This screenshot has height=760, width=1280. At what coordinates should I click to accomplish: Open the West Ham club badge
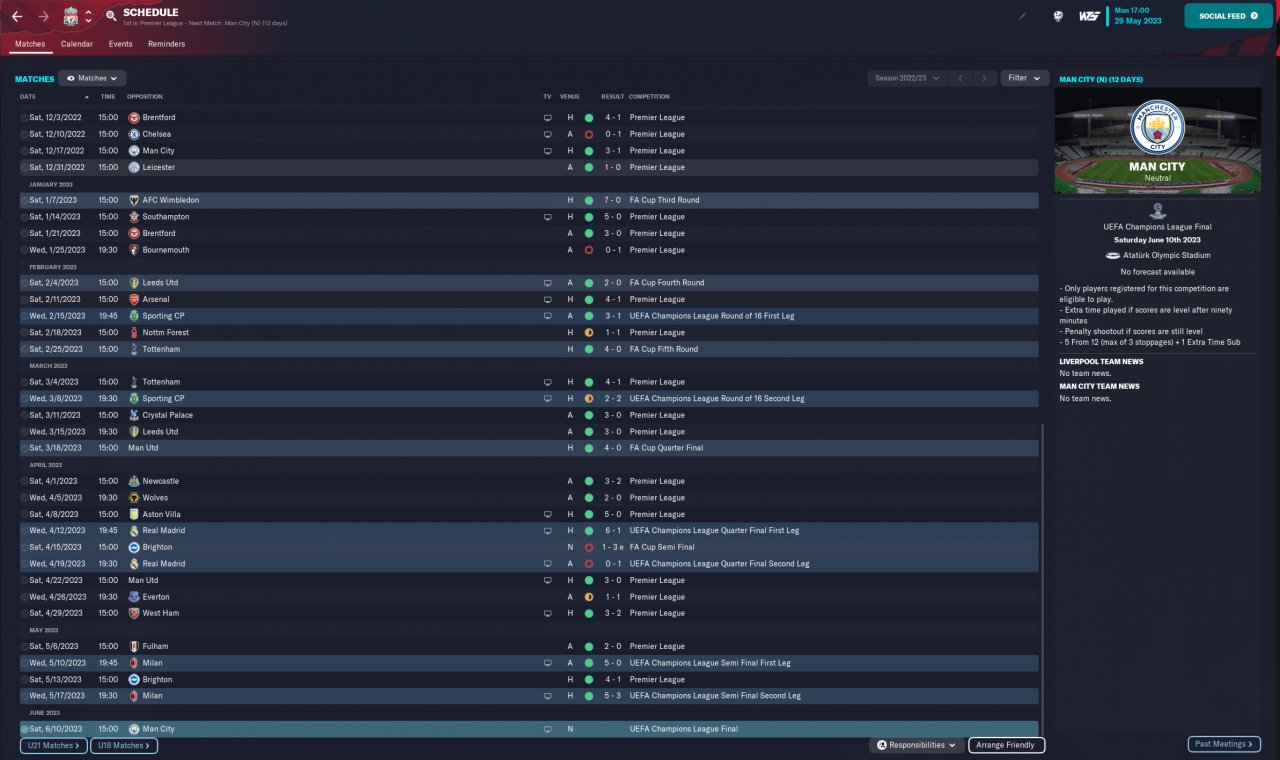(134, 613)
